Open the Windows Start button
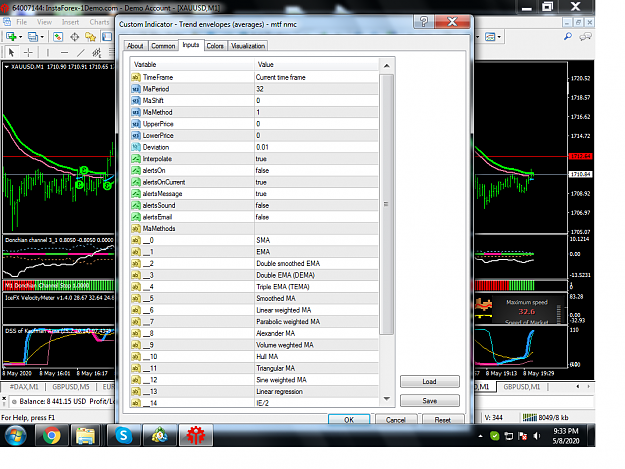This screenshot has width=625, height=469. coord(15,436)
